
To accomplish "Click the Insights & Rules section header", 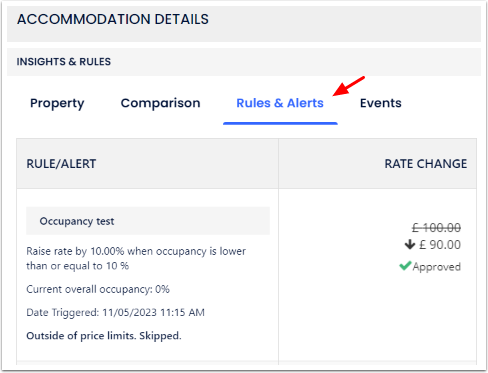I will click(x=64, y=62).
